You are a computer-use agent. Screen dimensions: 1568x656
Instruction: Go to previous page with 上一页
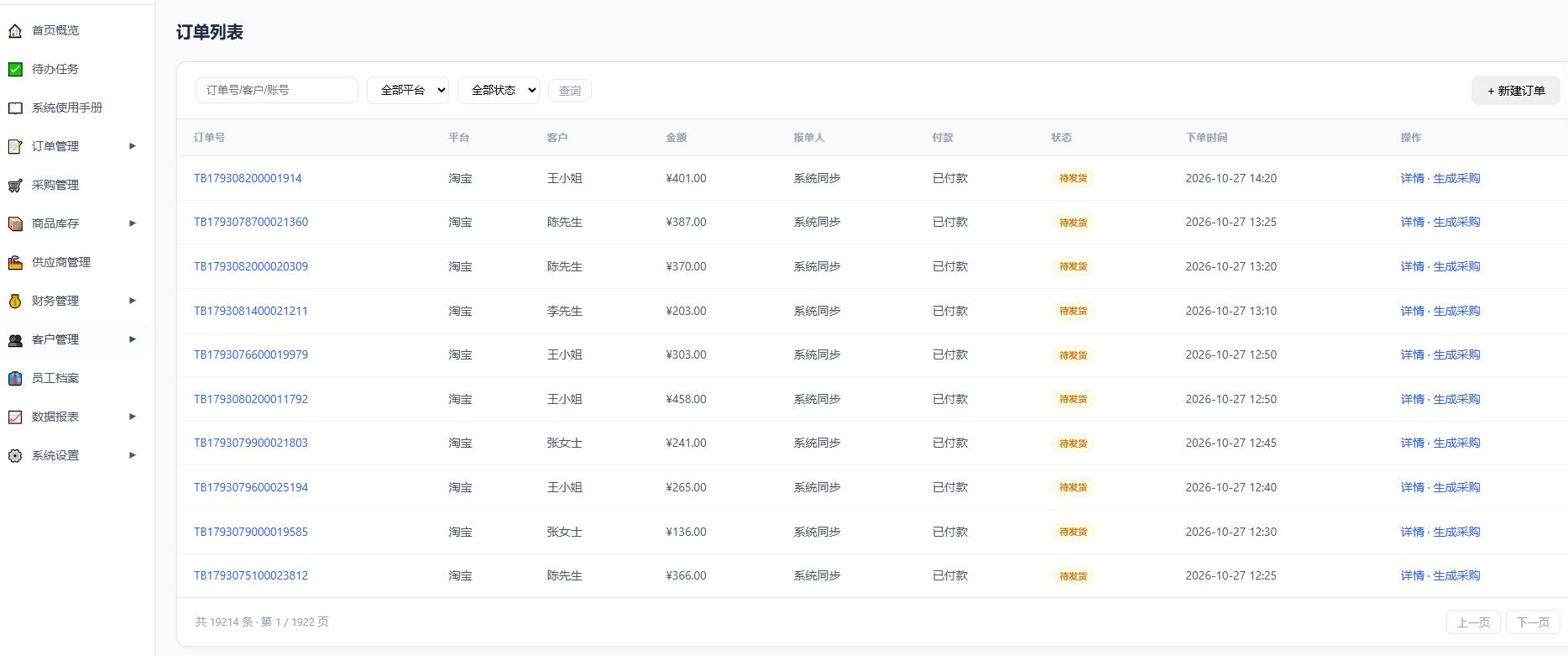(x=1473, y=622)
